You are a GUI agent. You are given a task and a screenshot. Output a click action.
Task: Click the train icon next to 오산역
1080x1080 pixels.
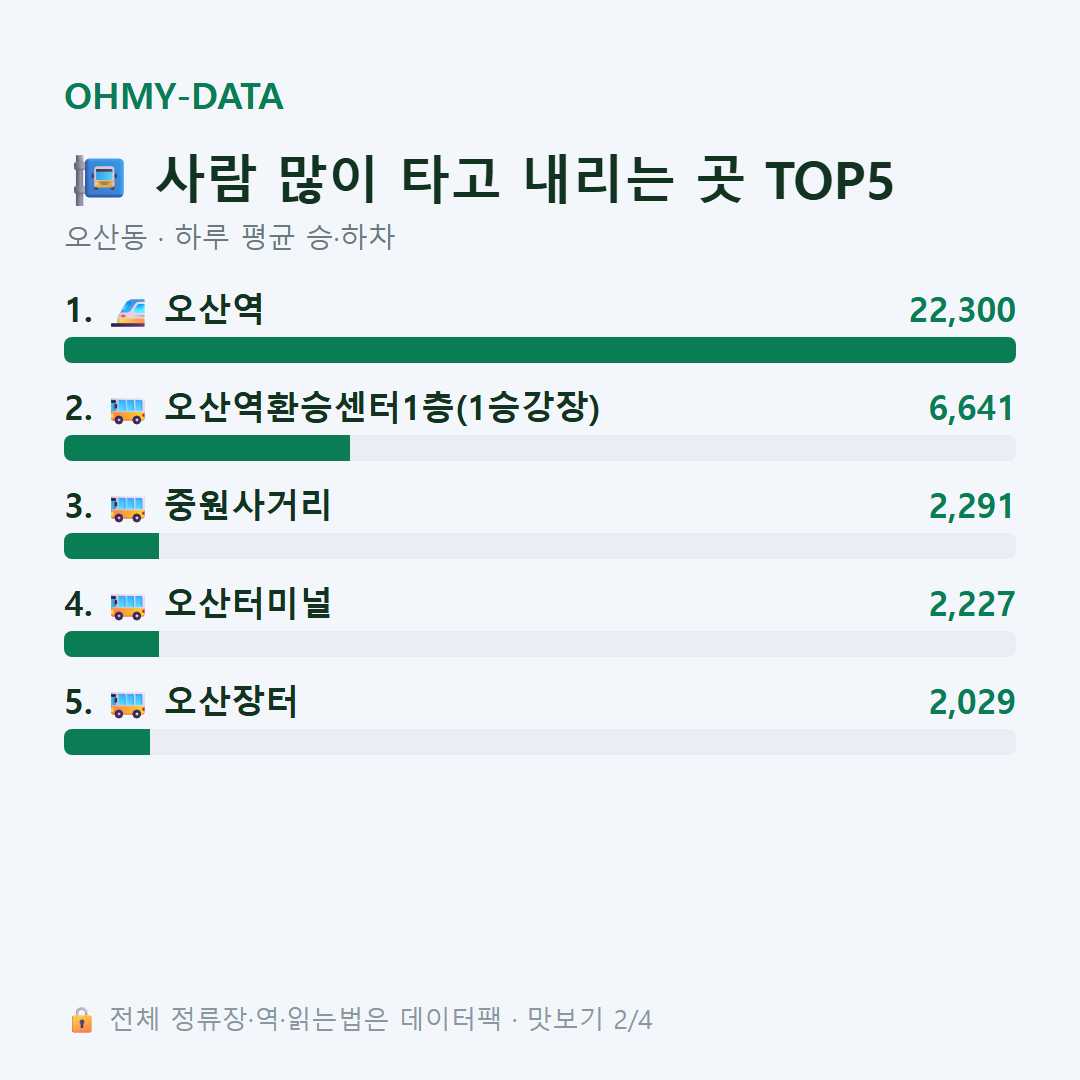[128, 312]
